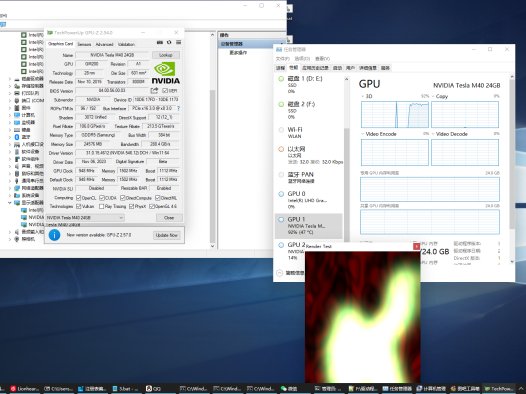Switch to GPU-Z Sensors tab
The height and width of the screenshot is (394, 526).
click(x=84, y=44)
